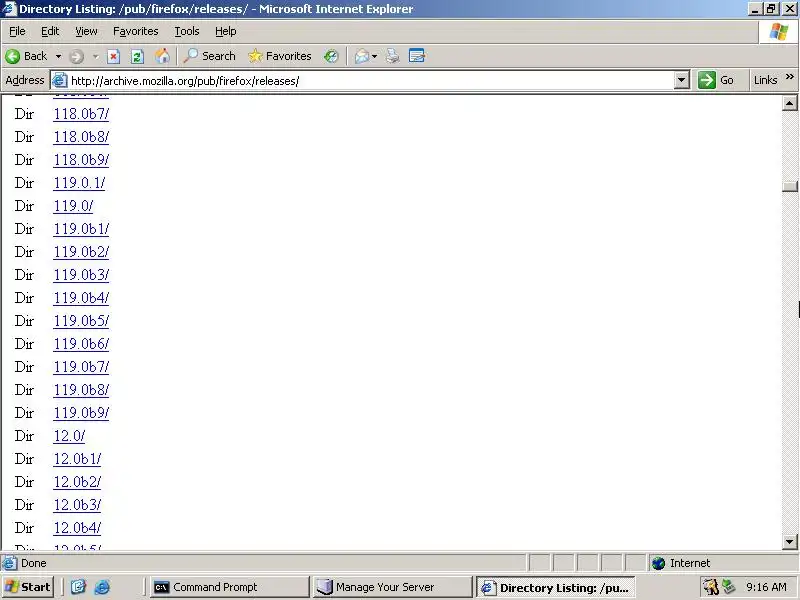Open the 119.0b9/ directory link
This screenshot has height=600, width=800.
pos(81,413)
